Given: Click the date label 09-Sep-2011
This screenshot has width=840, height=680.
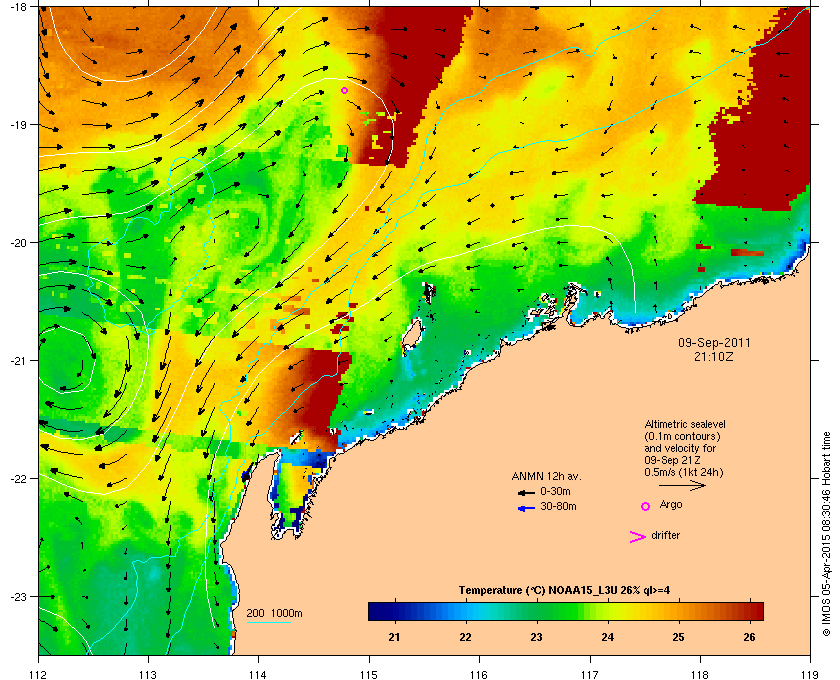Looking at the screenshot, I should 714,343.
